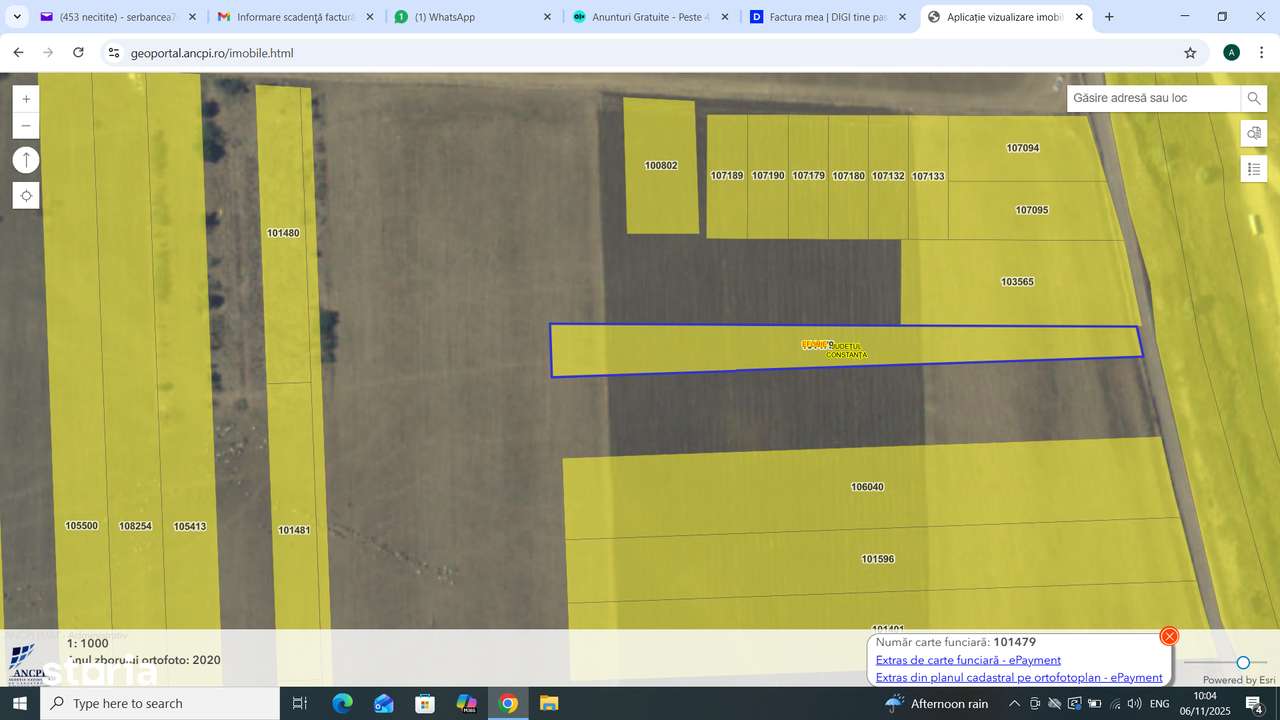The image size is (1280, 720).
Task: Switch to the (453 necitite) mail tab
Action: tap(118, 17)
